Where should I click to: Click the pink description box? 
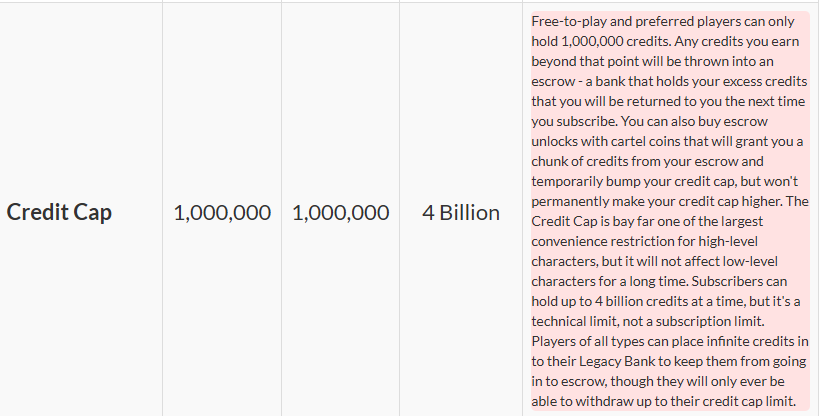pos(670,211)
